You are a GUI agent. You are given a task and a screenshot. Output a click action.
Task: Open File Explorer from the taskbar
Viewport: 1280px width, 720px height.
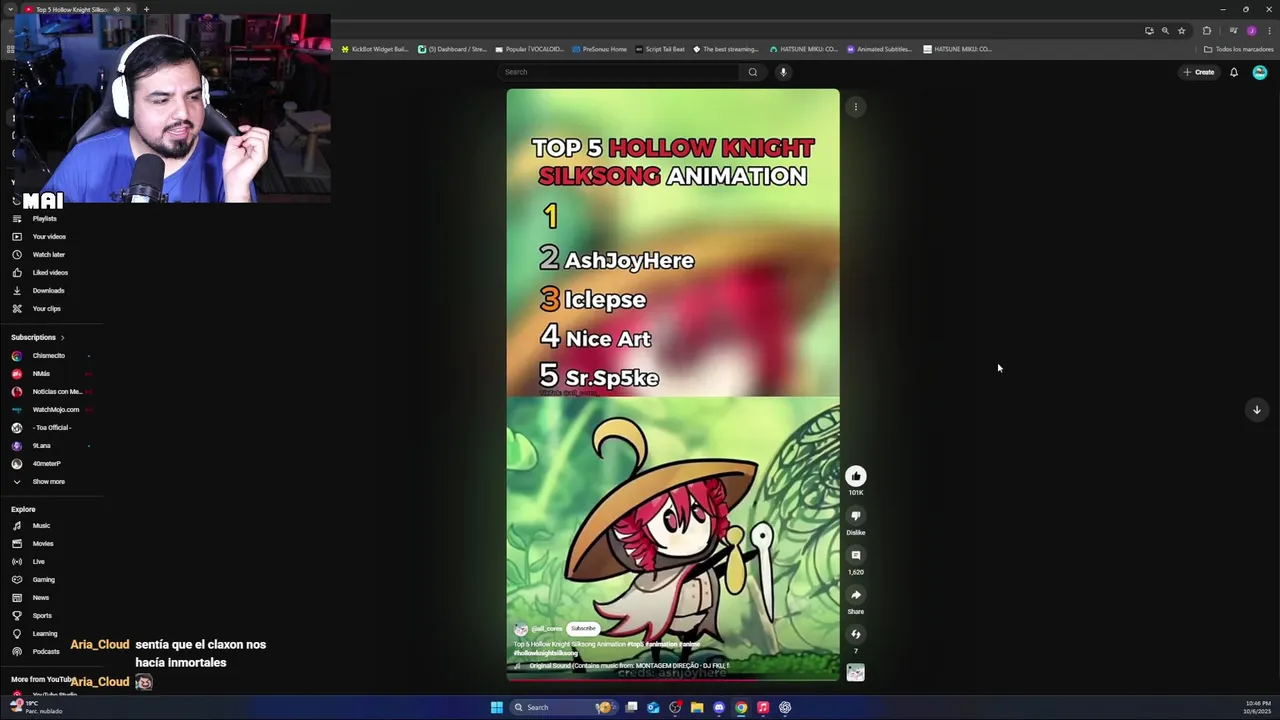coord(697,707)
